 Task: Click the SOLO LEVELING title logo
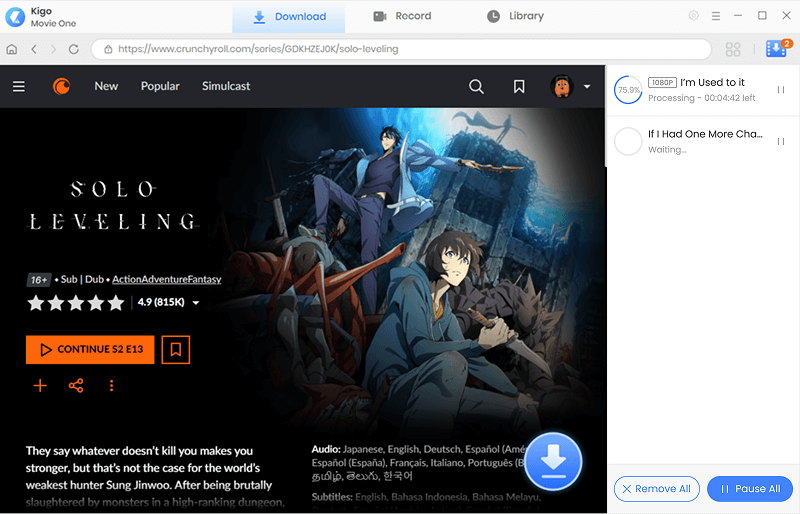[113, 205]
